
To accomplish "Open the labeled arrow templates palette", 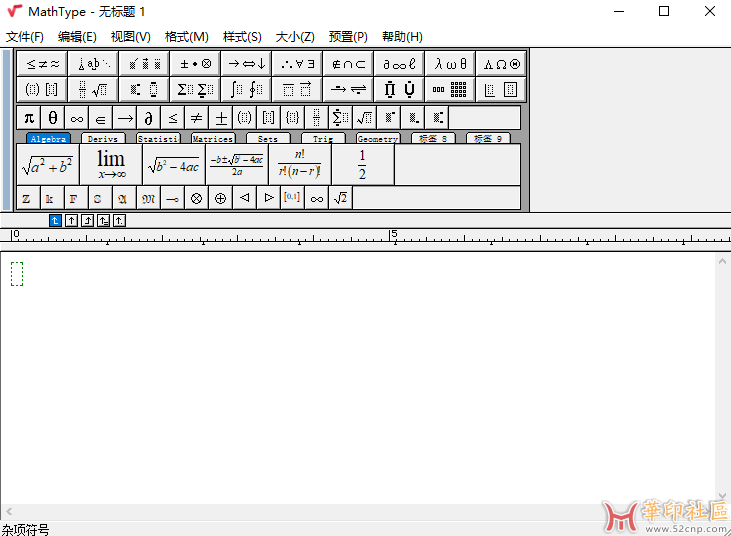I will coord(348,89).
